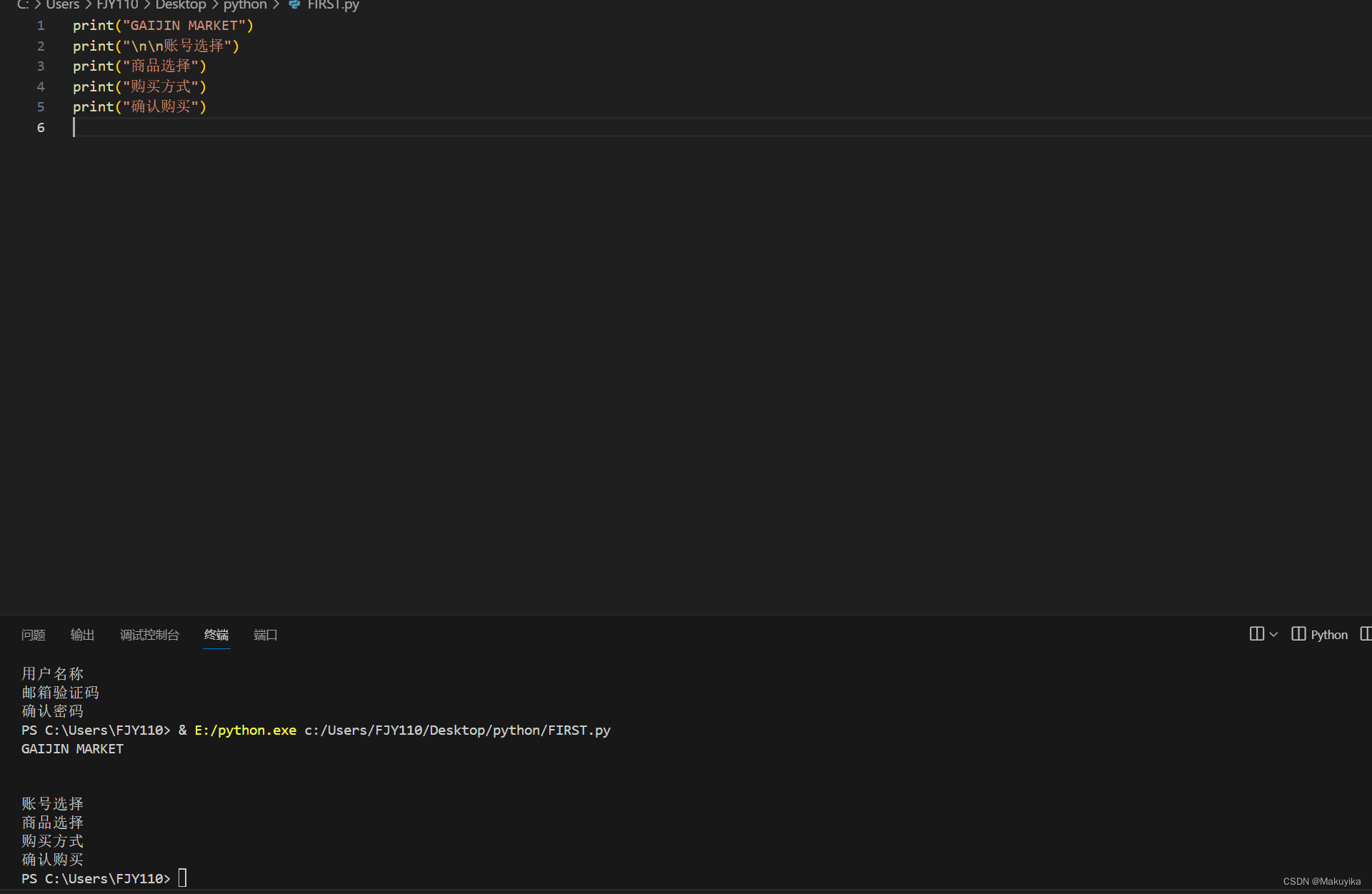Select the 终端 (Terminal) tab
1372x894 pixels.
click(x=216, y=634)
